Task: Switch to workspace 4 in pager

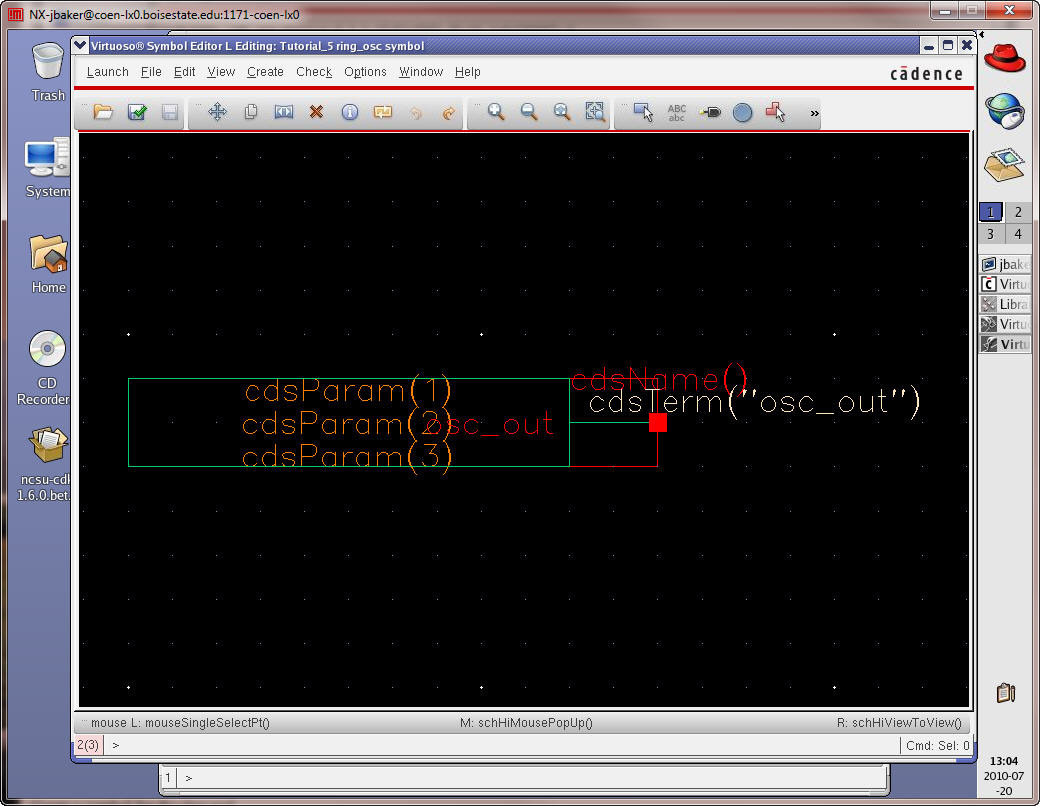Action: (x=1018, y=234)
